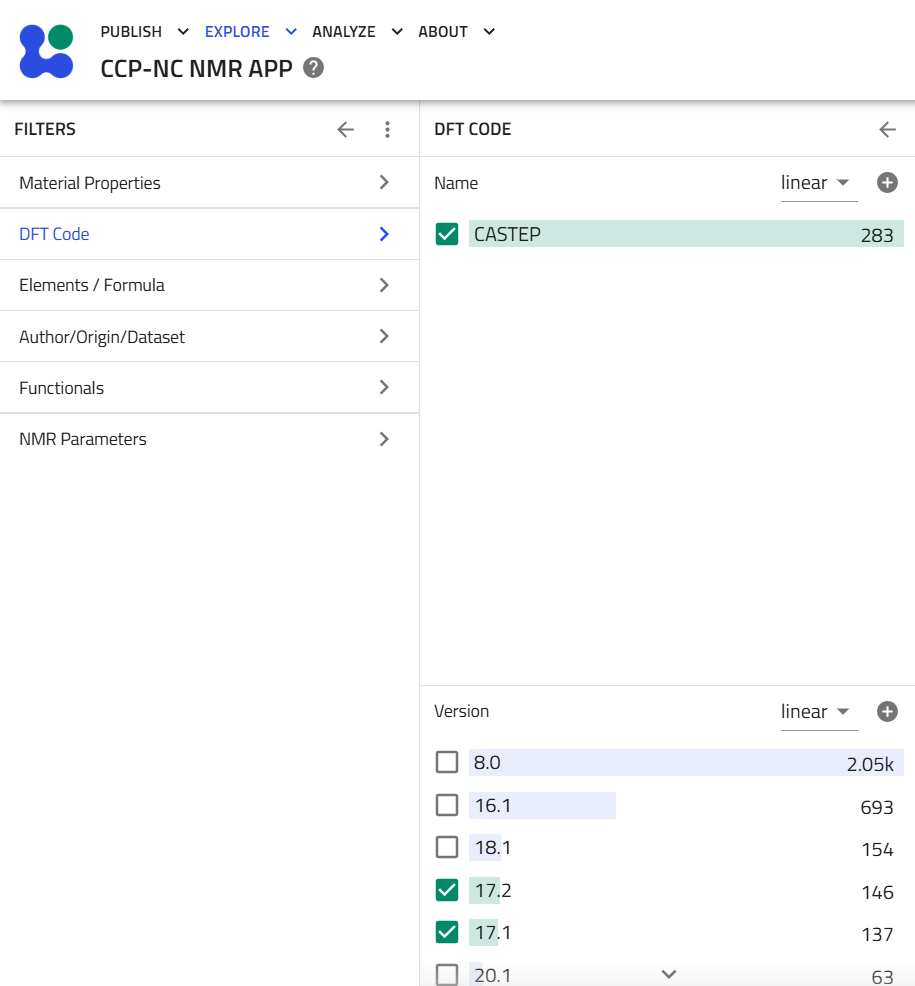Open Version scale linear dropdown
The image size is (915, 986).
[x=819, y=712]
